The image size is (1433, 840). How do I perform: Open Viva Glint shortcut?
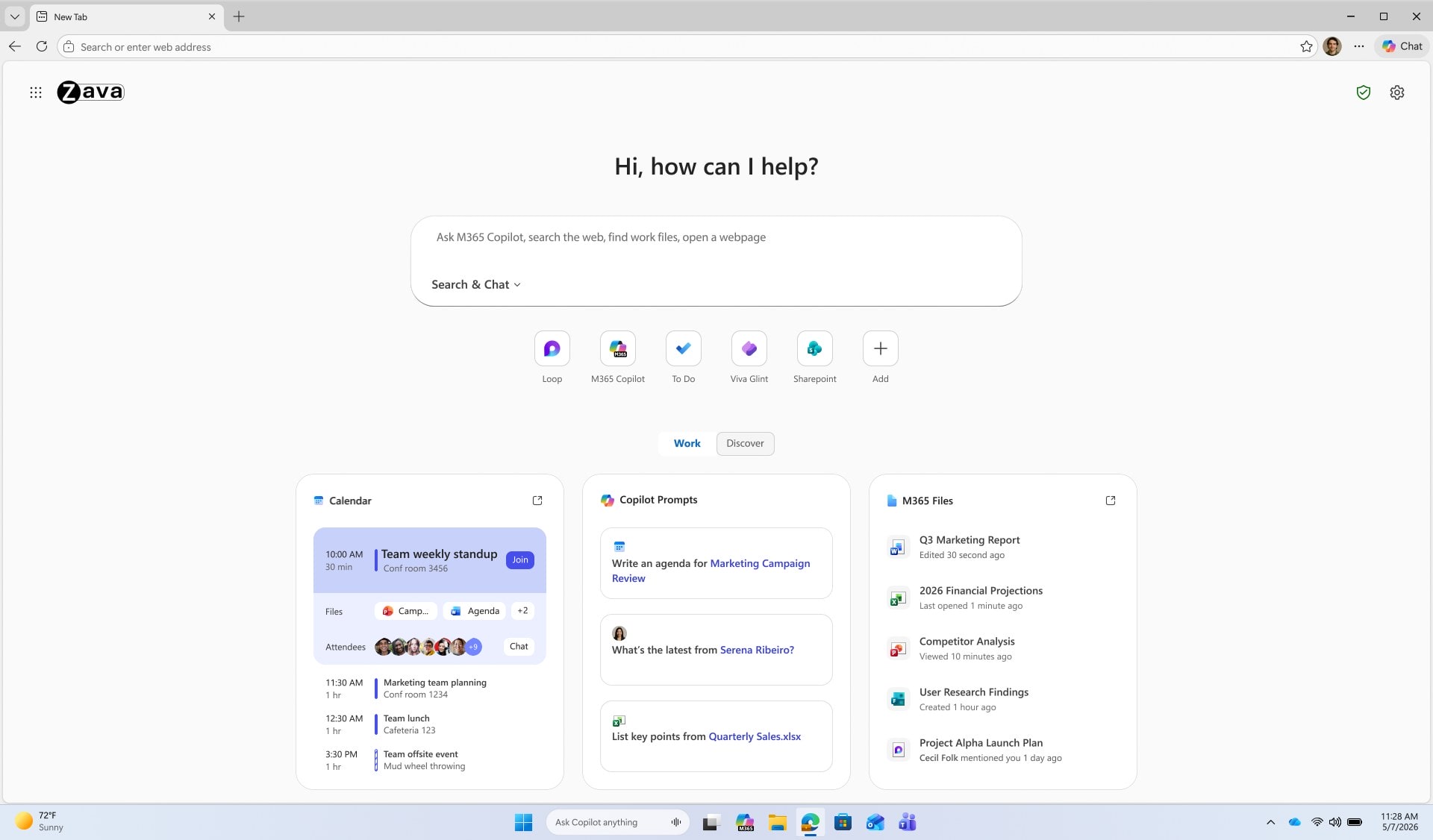749,348
